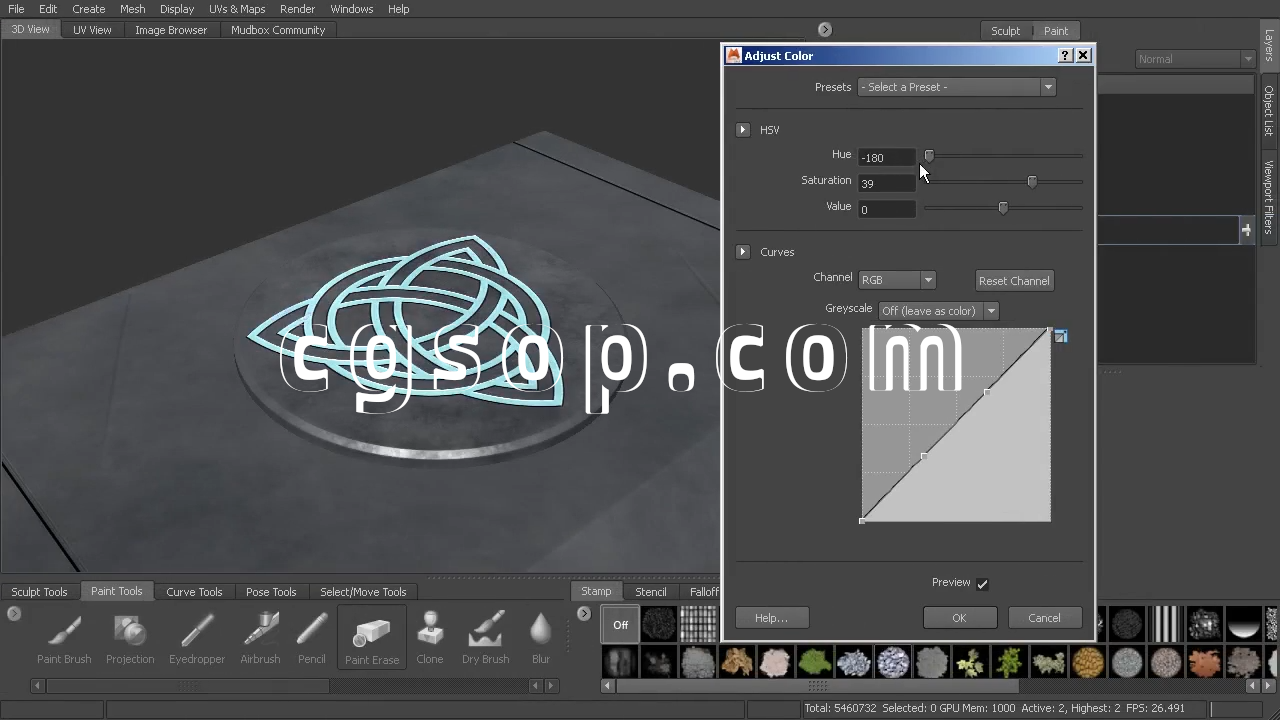The image size is (1280, 720).
Task: Select the tan dried leaf stamp
Action: 737,662
